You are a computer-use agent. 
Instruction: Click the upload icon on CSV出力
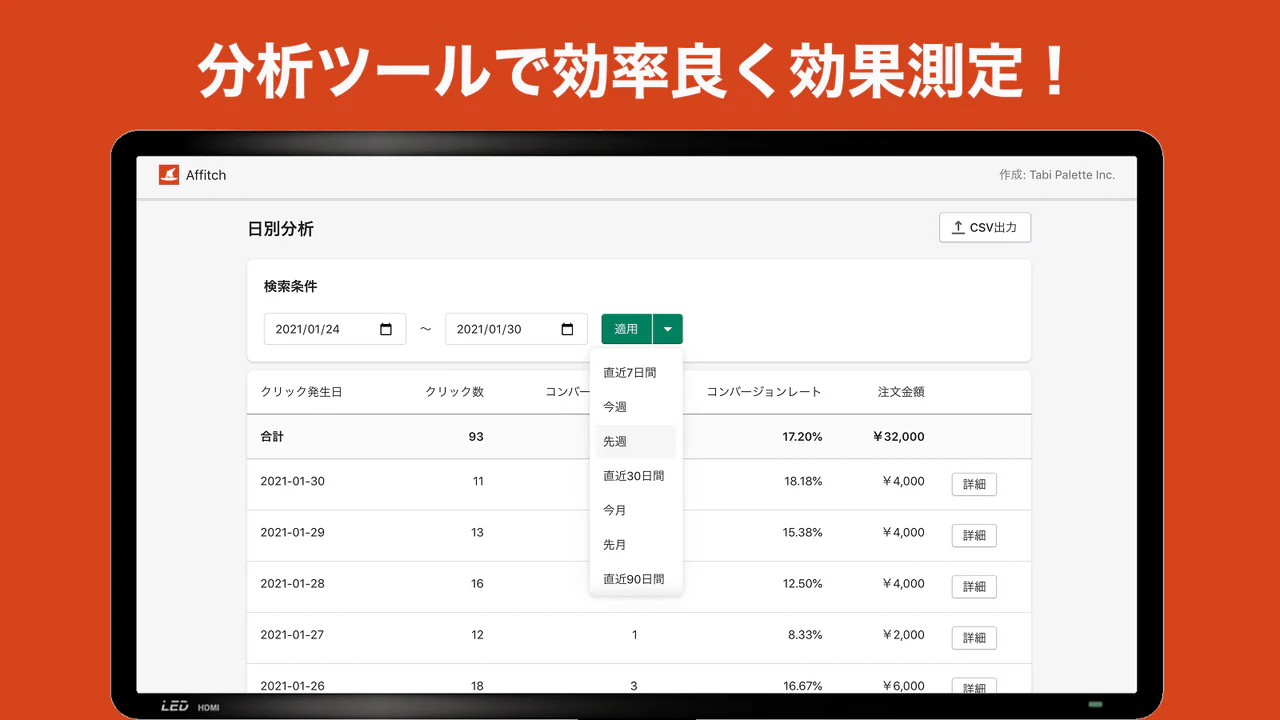tap(958, 228)
